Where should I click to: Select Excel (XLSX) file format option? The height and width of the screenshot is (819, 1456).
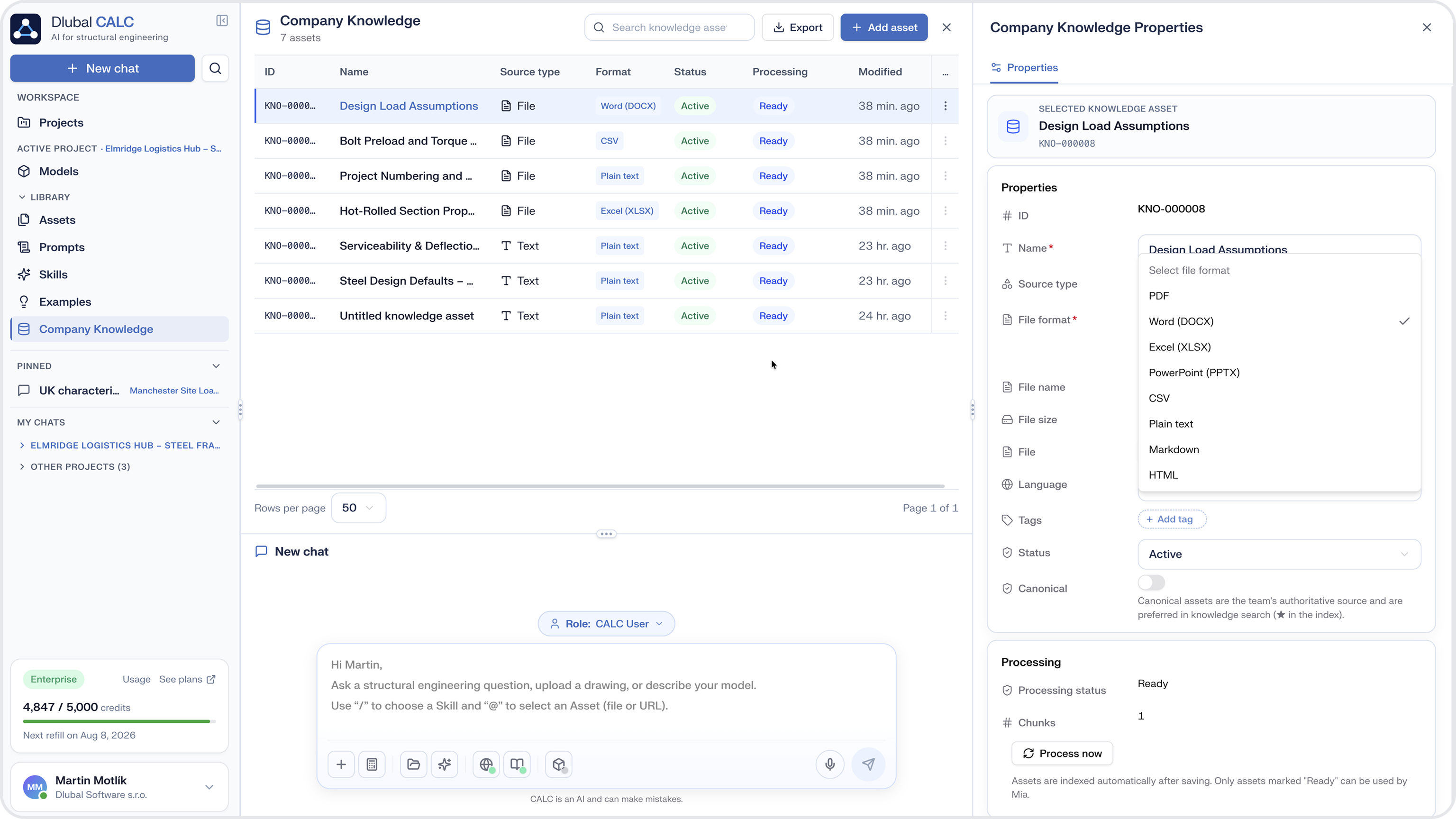pyautogui.click(x=1279, y=347)
